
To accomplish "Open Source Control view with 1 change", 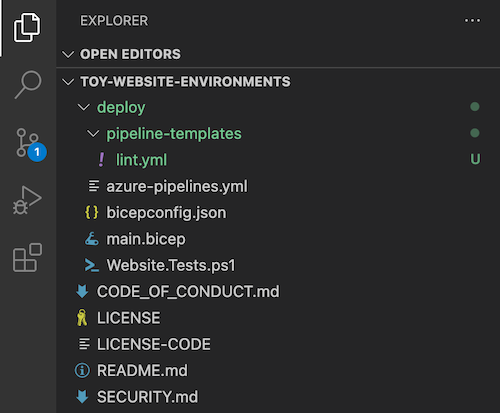I will point(31,144).
